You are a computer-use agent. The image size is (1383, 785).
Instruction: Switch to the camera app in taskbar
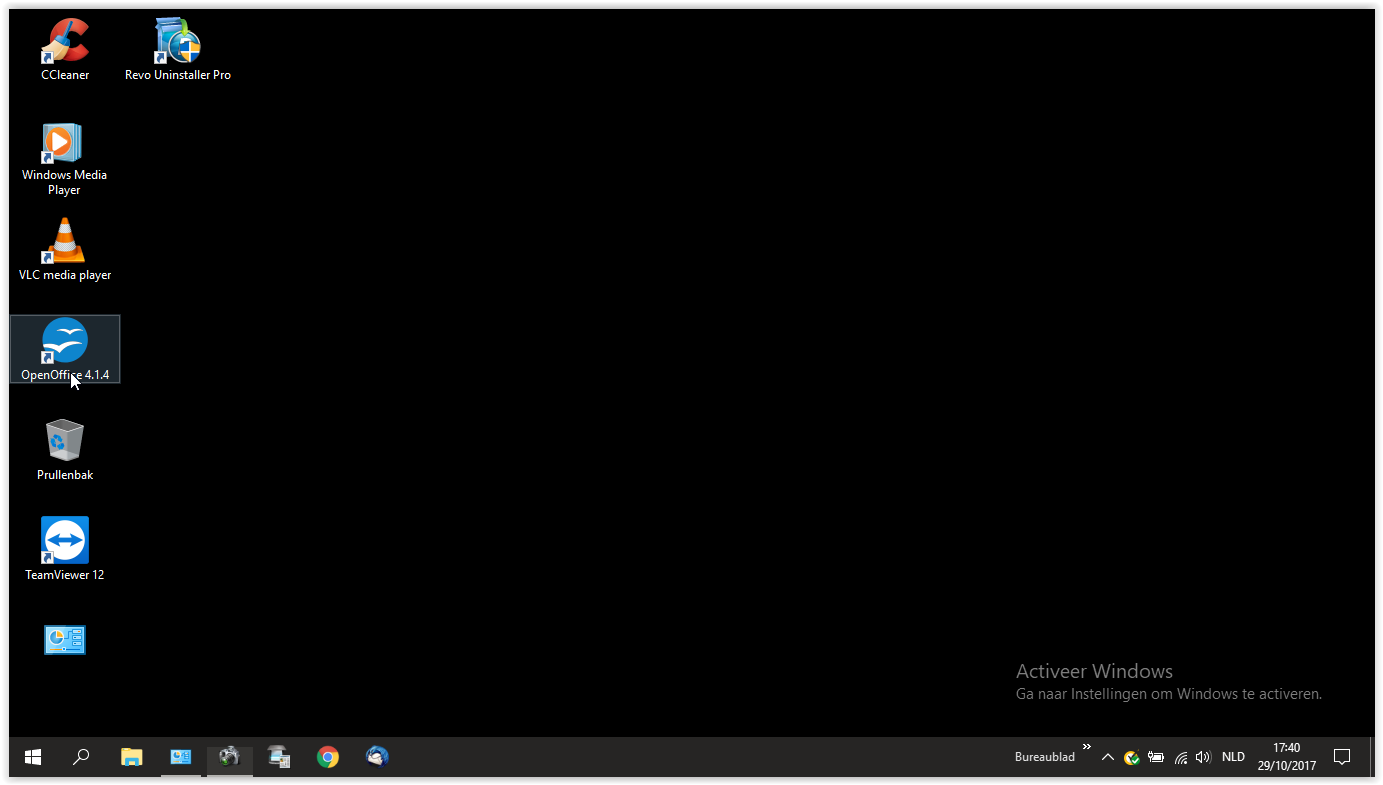coord(229,757)
